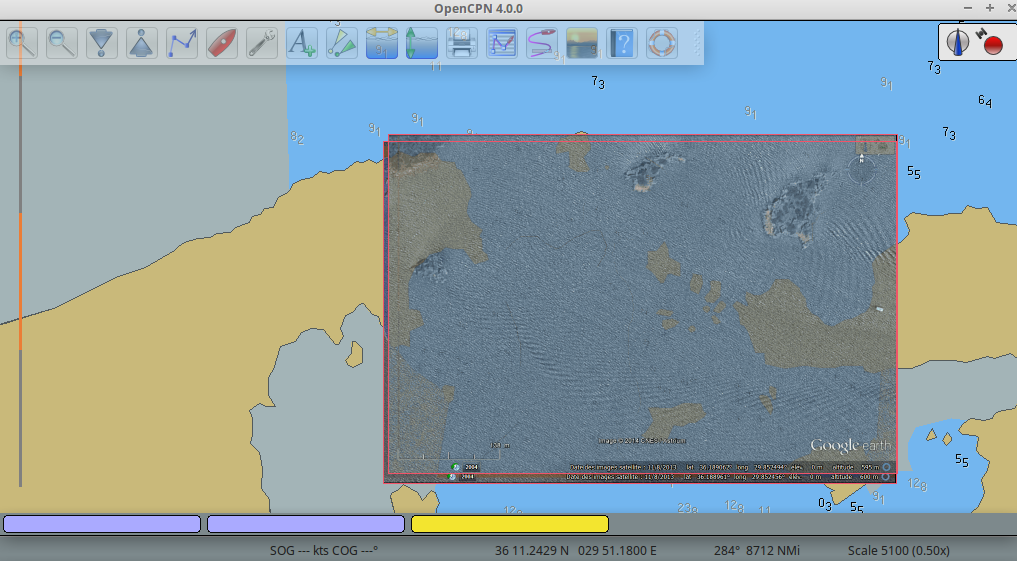This screenshot has height=561, width=1017.
Task: Toggle AIS targets display
Action: pos(342,43)
